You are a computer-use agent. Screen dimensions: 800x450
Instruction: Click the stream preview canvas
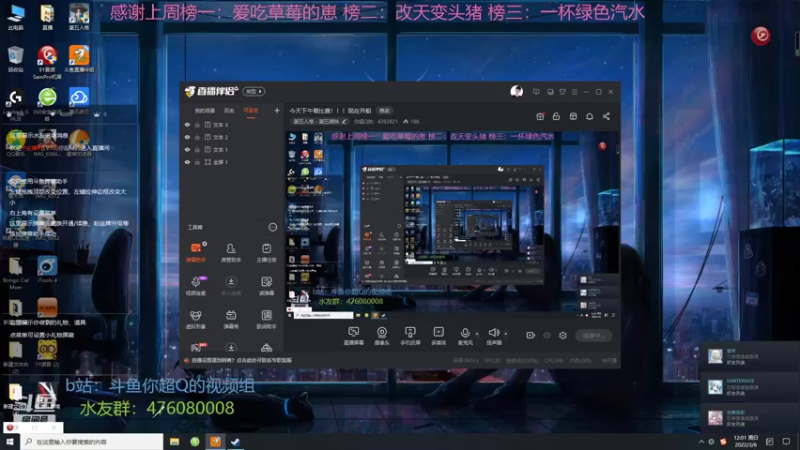[453, 226]
